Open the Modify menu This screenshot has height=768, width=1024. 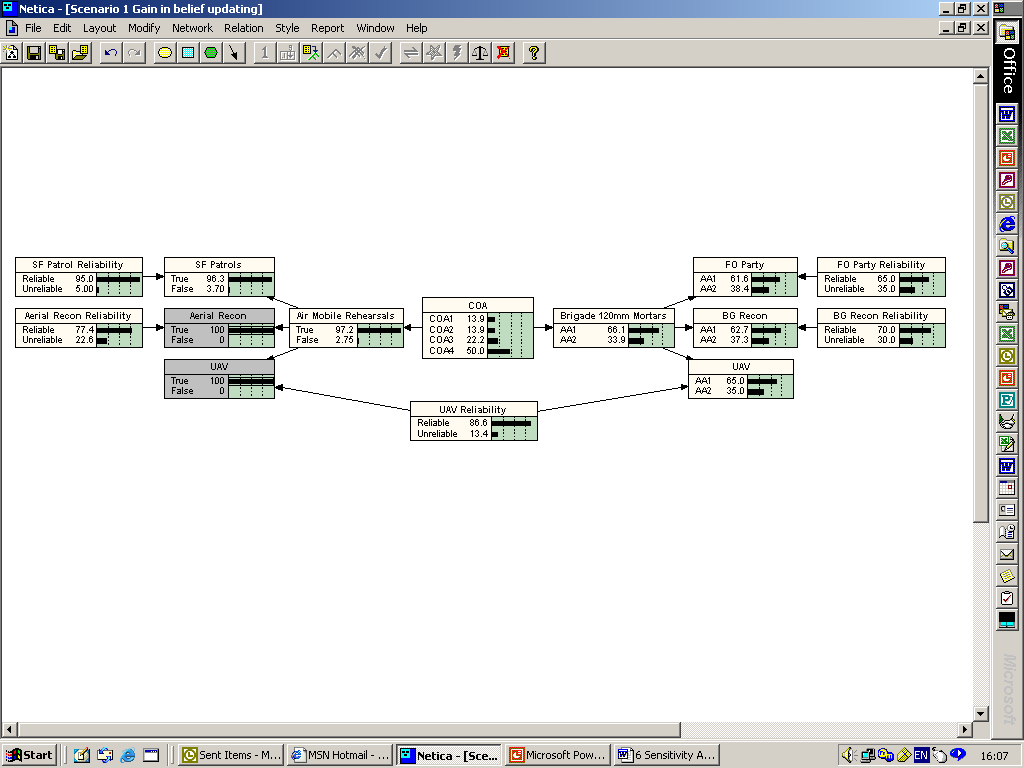[x=144, y=28]
